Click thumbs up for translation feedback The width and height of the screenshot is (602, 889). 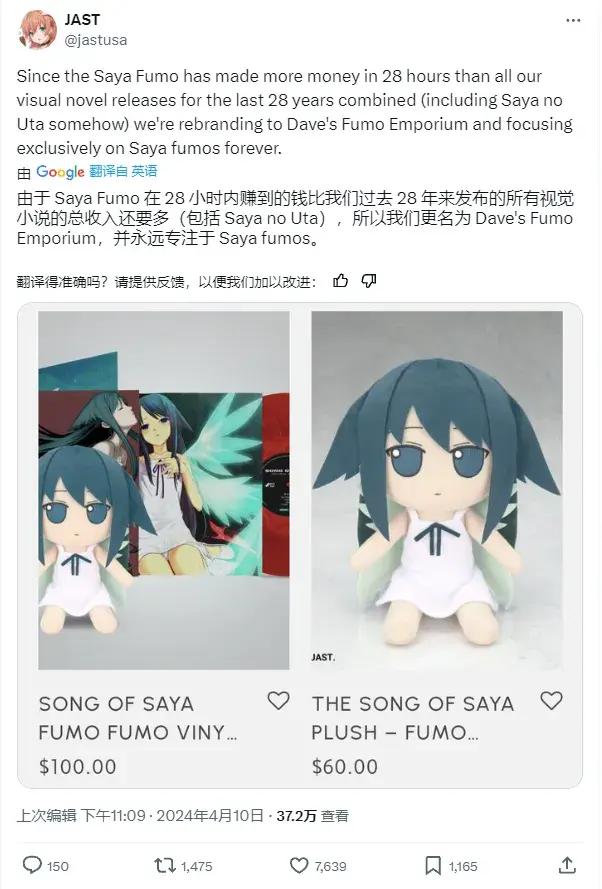tap(340, 280)
